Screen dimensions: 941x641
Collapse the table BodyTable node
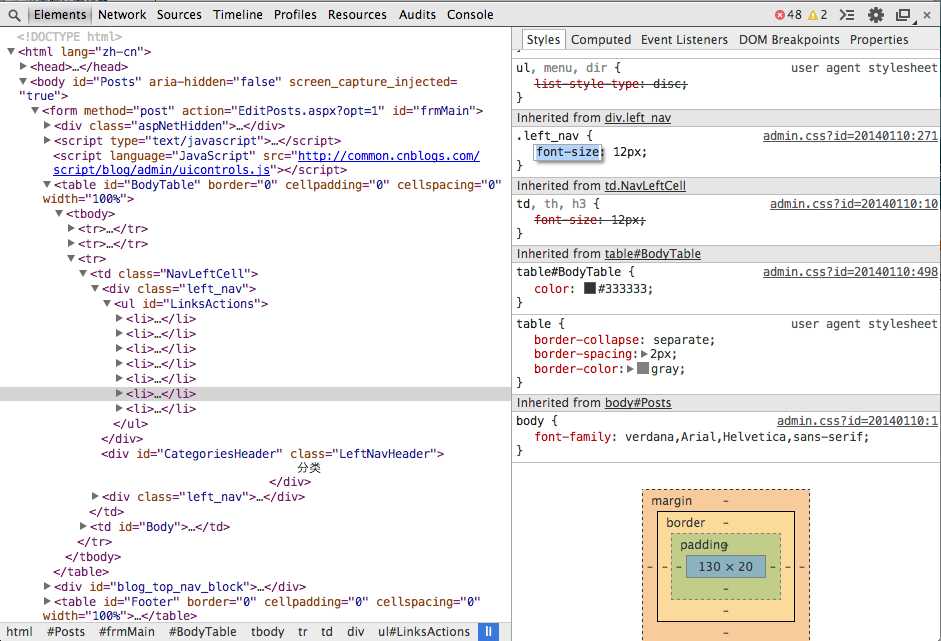pyautogui.click(x=47, y=184)
